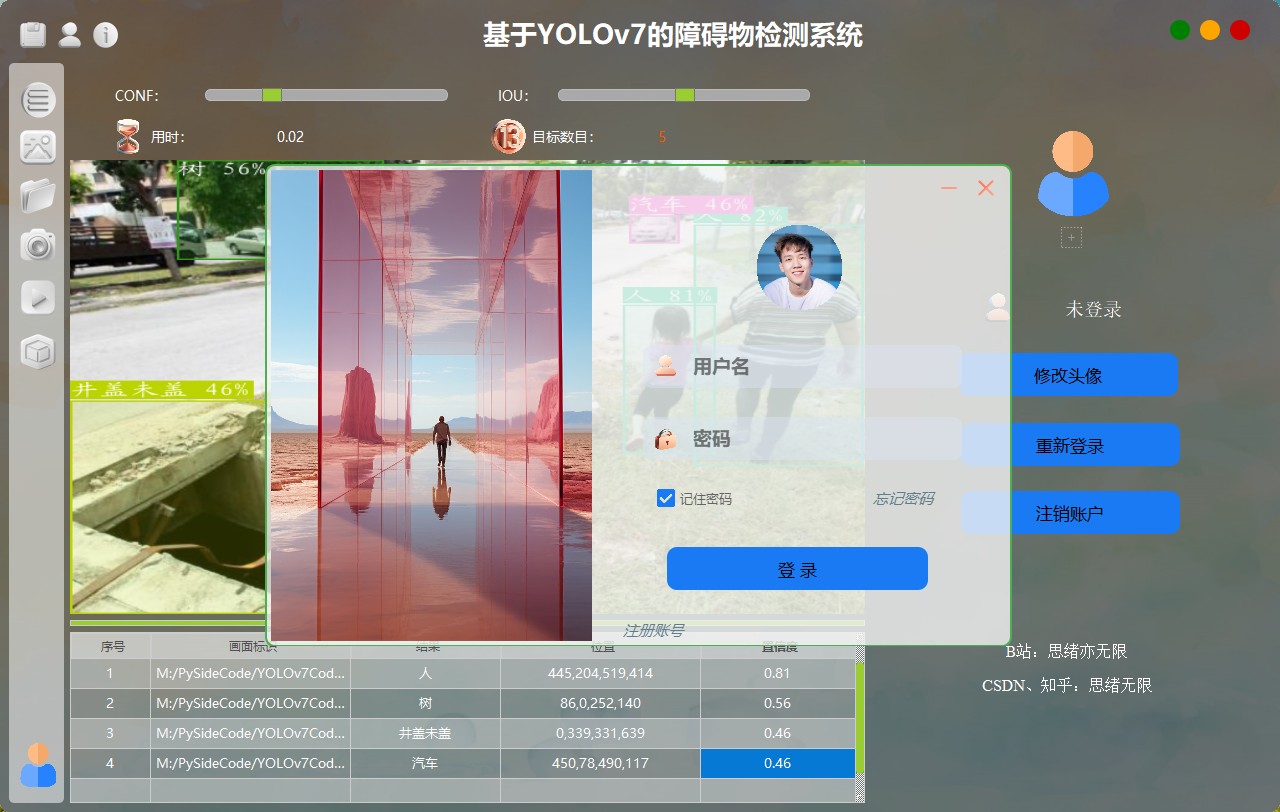Screen dimensions: 1280x812
Task: Click the username person icon in login form
Action: 666,366
